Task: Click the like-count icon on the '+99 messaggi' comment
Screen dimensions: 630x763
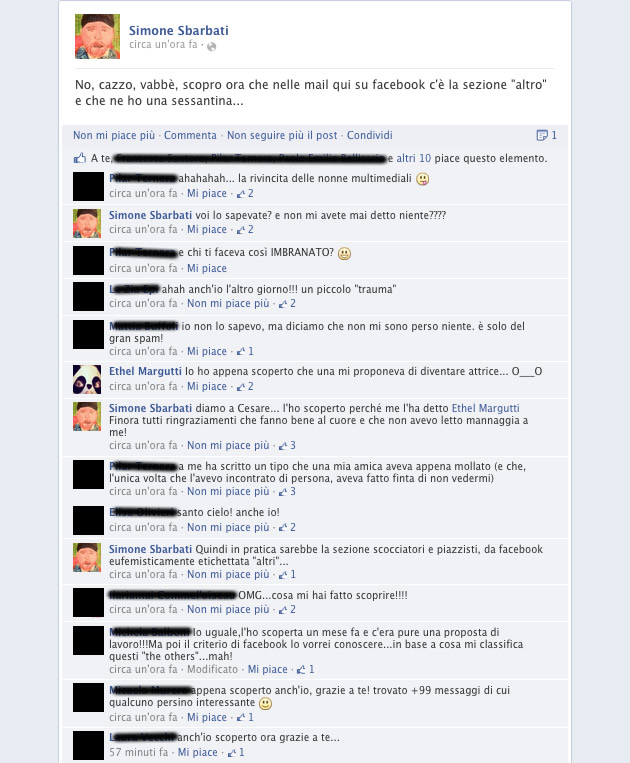Action: coord(241,718)
